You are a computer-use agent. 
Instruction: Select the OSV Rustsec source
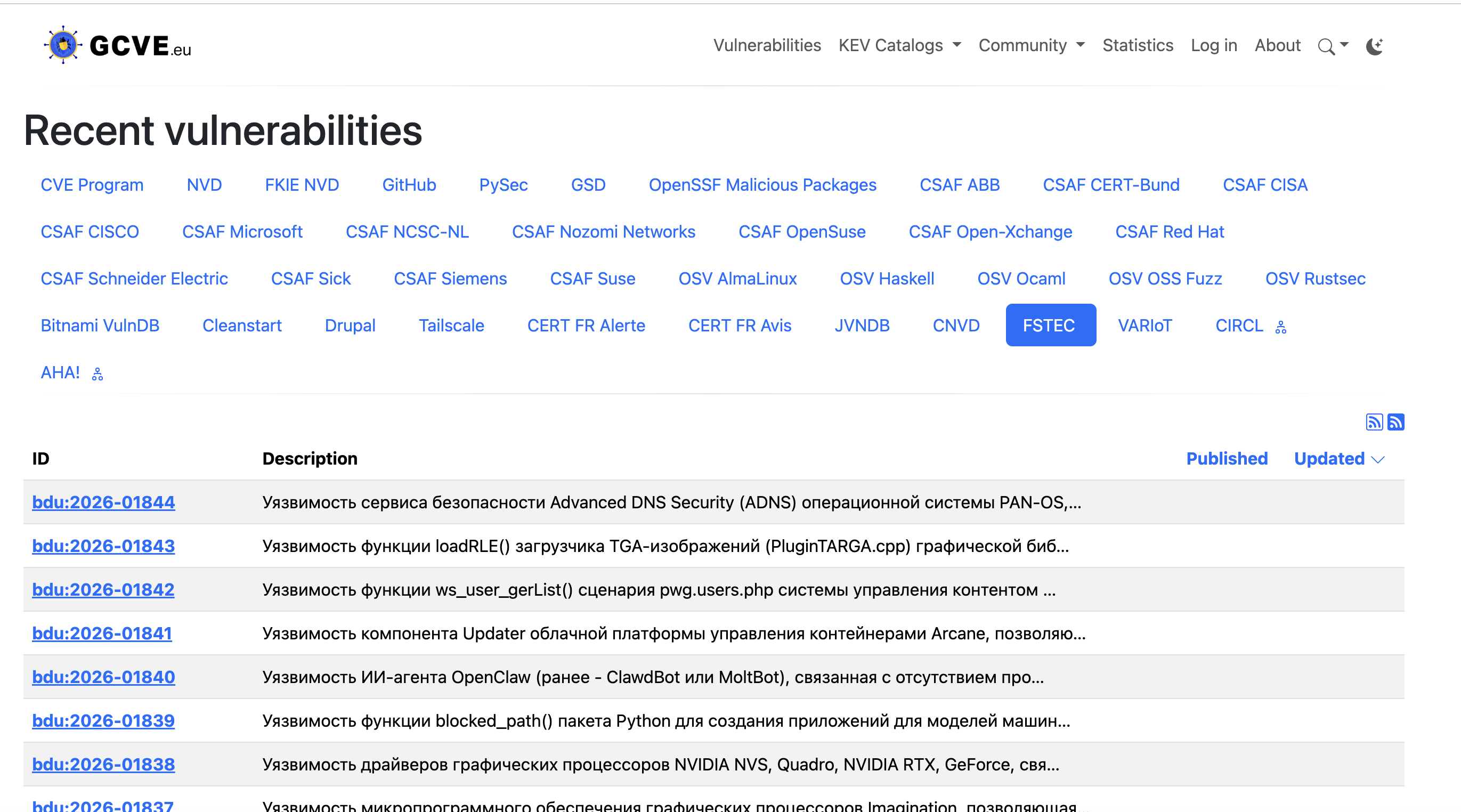point(1314,279)
